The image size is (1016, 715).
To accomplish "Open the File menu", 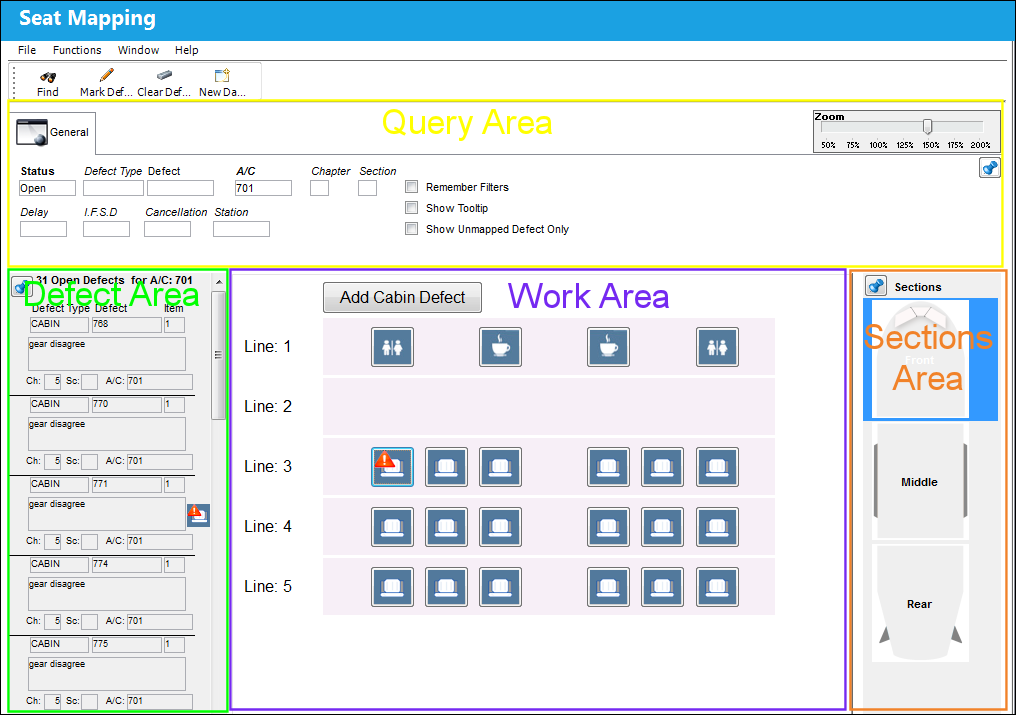I will pos(27,50).
